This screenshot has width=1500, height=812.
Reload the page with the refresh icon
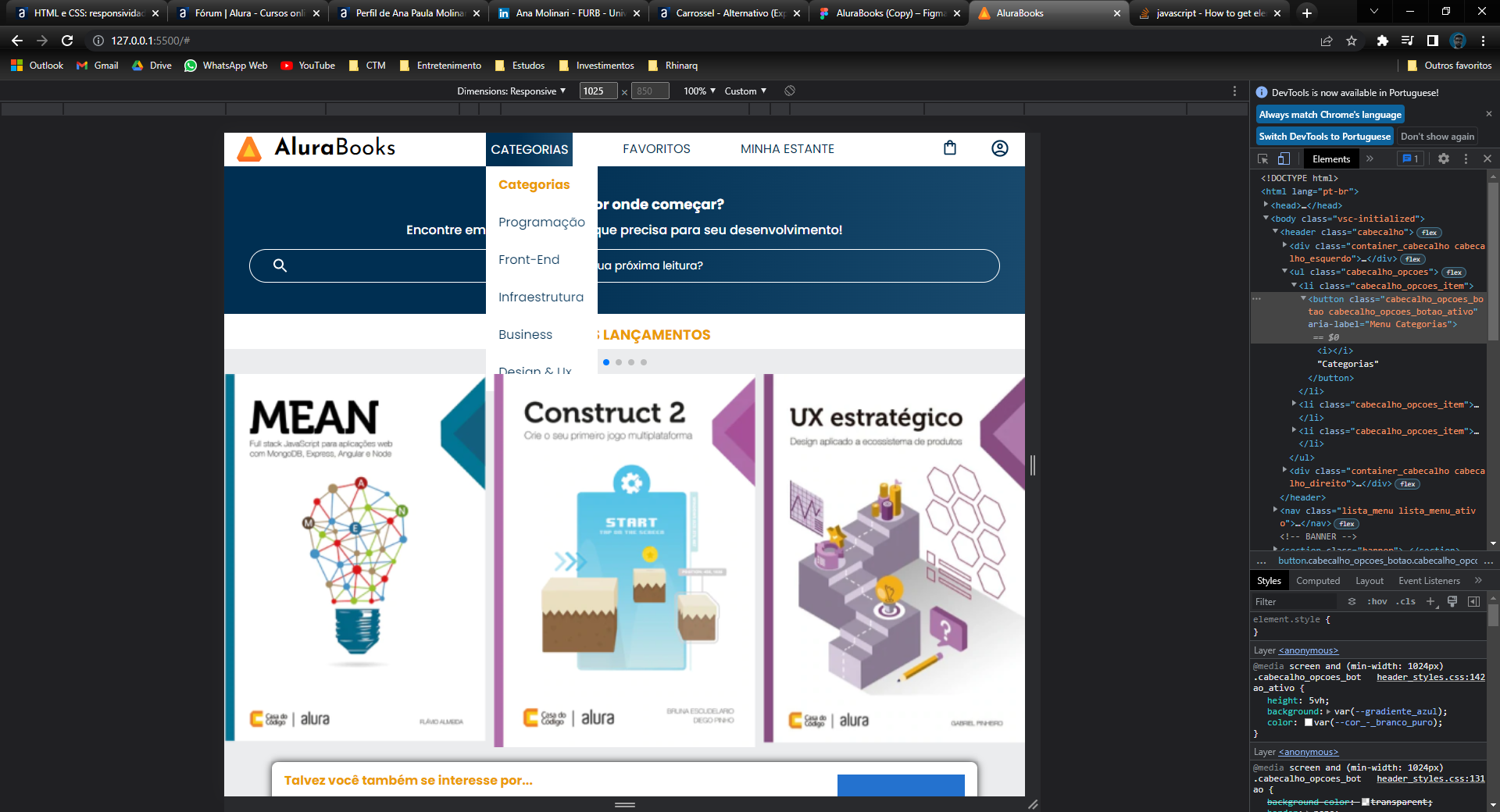(x=67, y=41)
